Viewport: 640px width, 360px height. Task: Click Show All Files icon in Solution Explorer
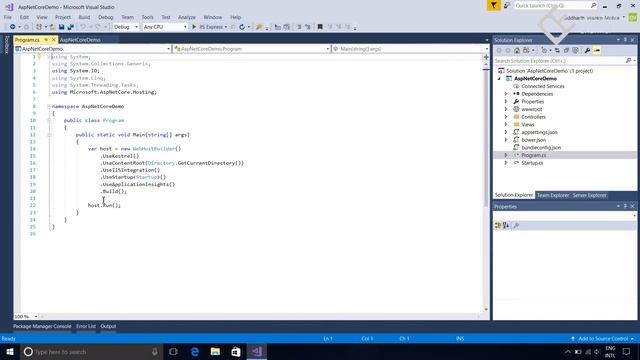point(575,50)
